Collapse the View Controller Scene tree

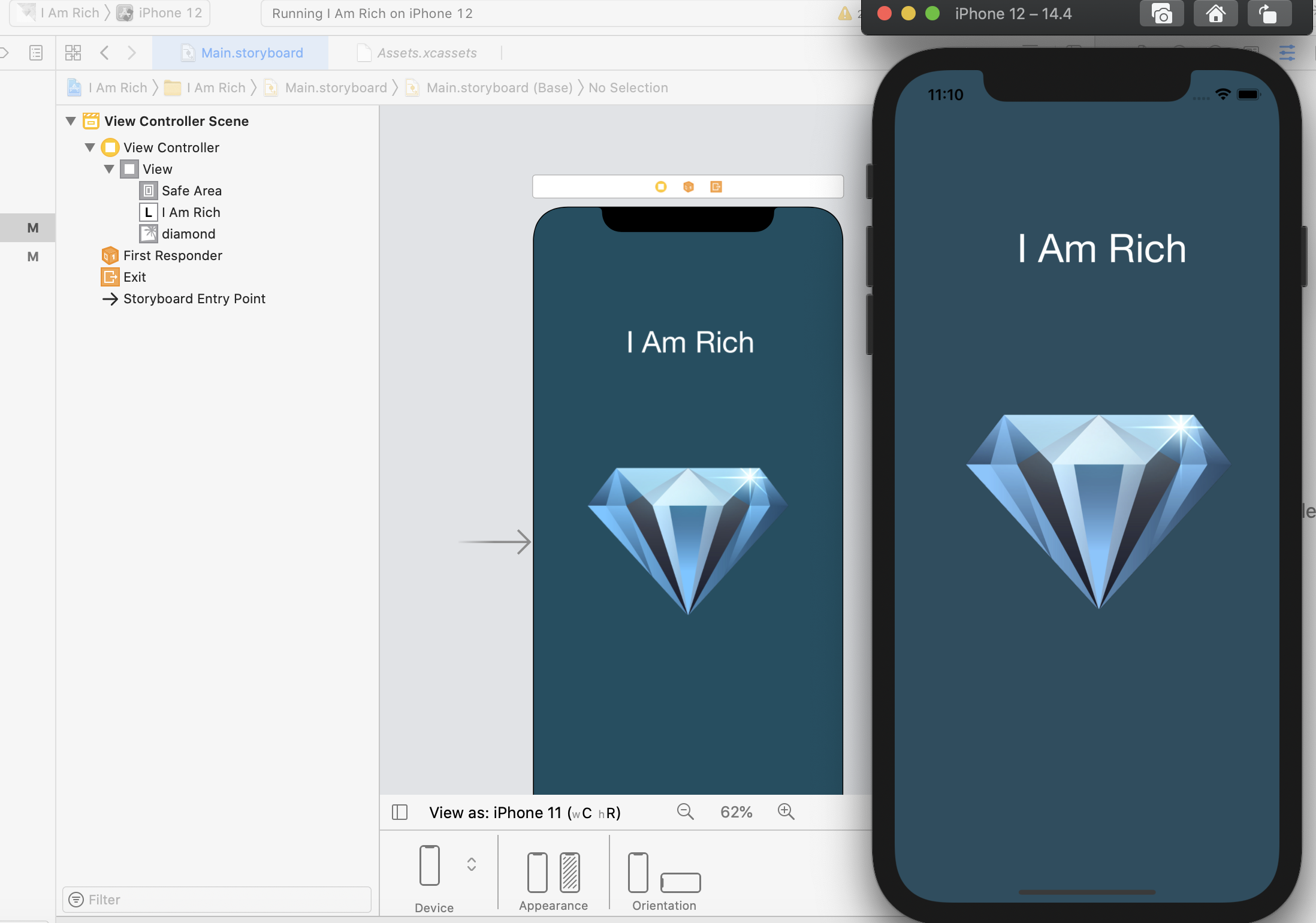[71, 121]
